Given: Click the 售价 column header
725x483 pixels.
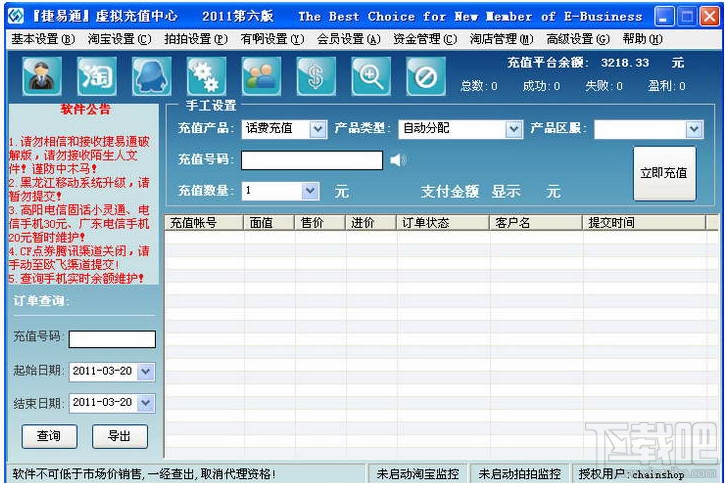Looking at the screenshot, I should (320, 223).
